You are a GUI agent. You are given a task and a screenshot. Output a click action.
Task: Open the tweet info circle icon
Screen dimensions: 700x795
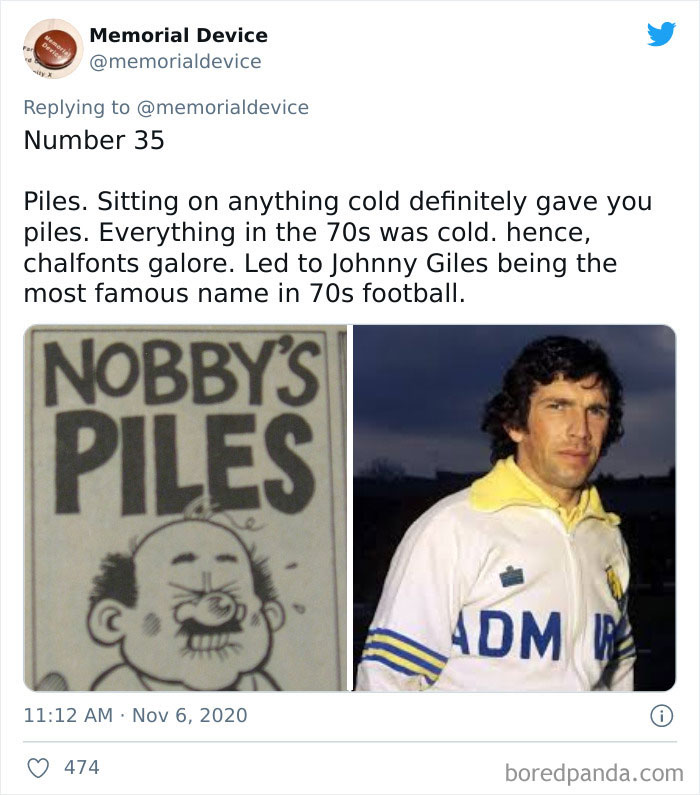coord(660,716)
